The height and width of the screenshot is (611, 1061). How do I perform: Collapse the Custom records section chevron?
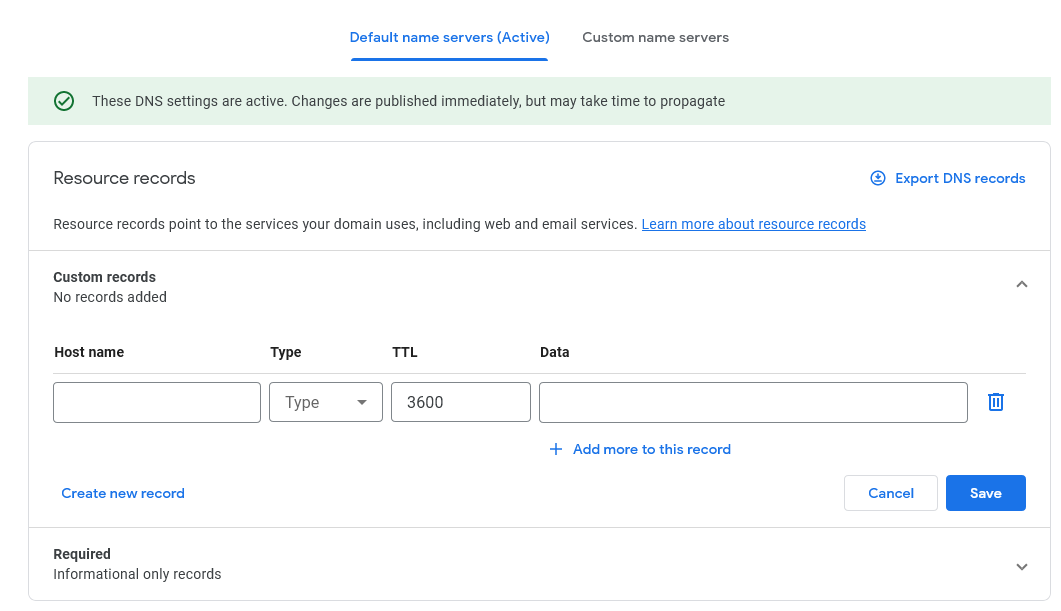tap(1021, 285)
